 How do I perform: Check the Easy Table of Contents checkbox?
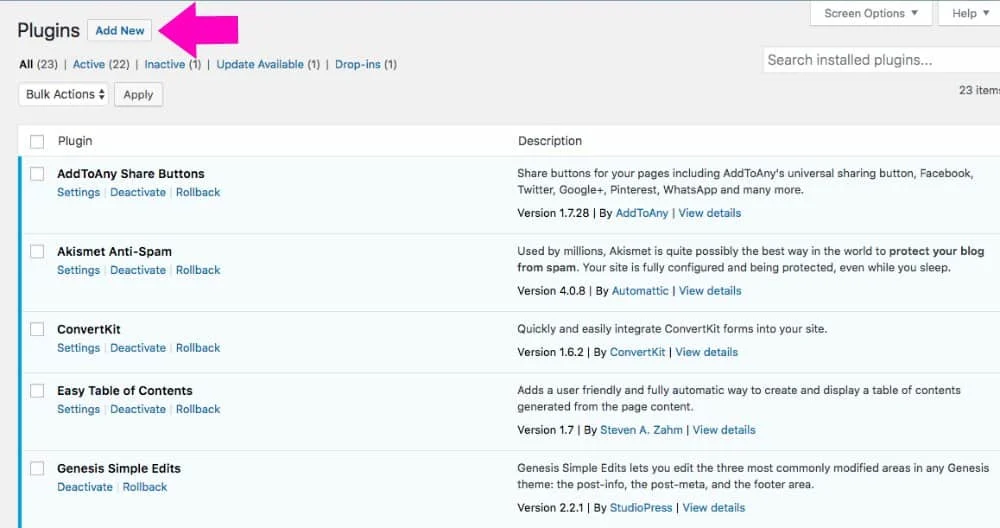coord(37,390)
